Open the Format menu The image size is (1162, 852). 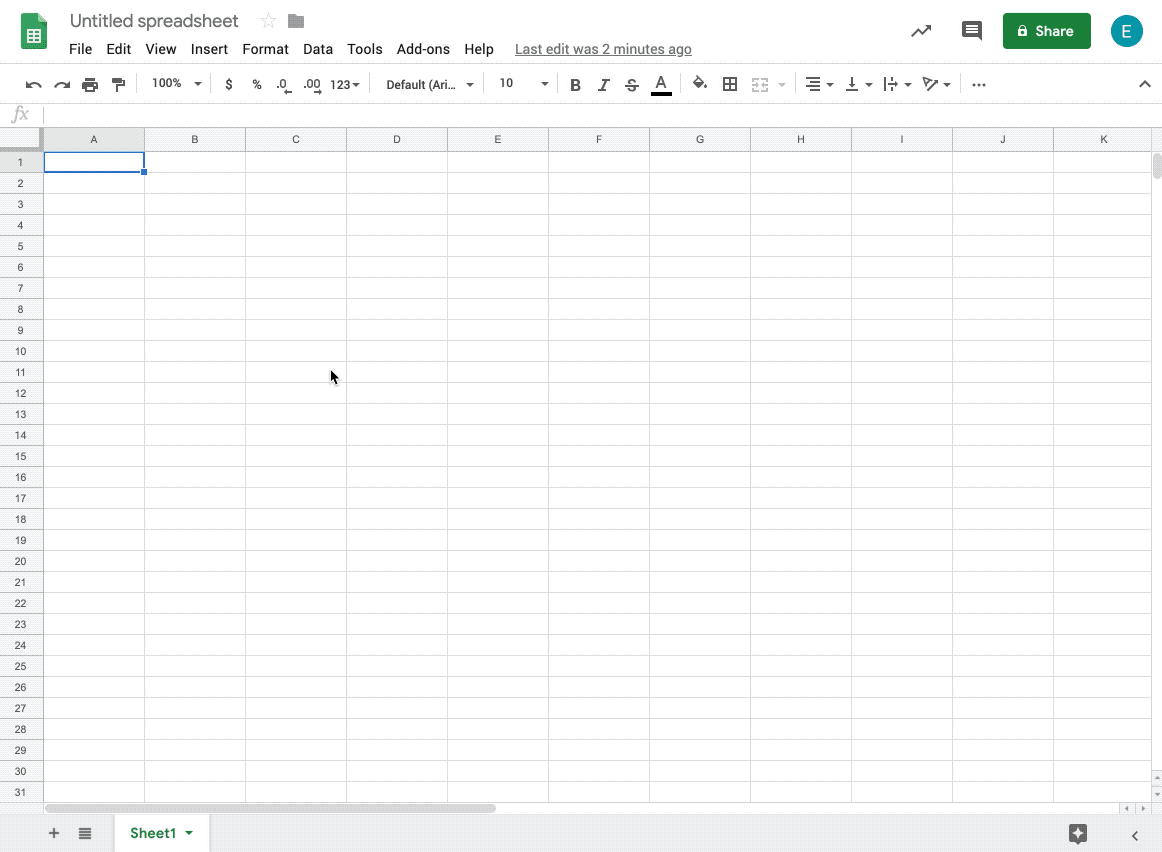(265, 49)
